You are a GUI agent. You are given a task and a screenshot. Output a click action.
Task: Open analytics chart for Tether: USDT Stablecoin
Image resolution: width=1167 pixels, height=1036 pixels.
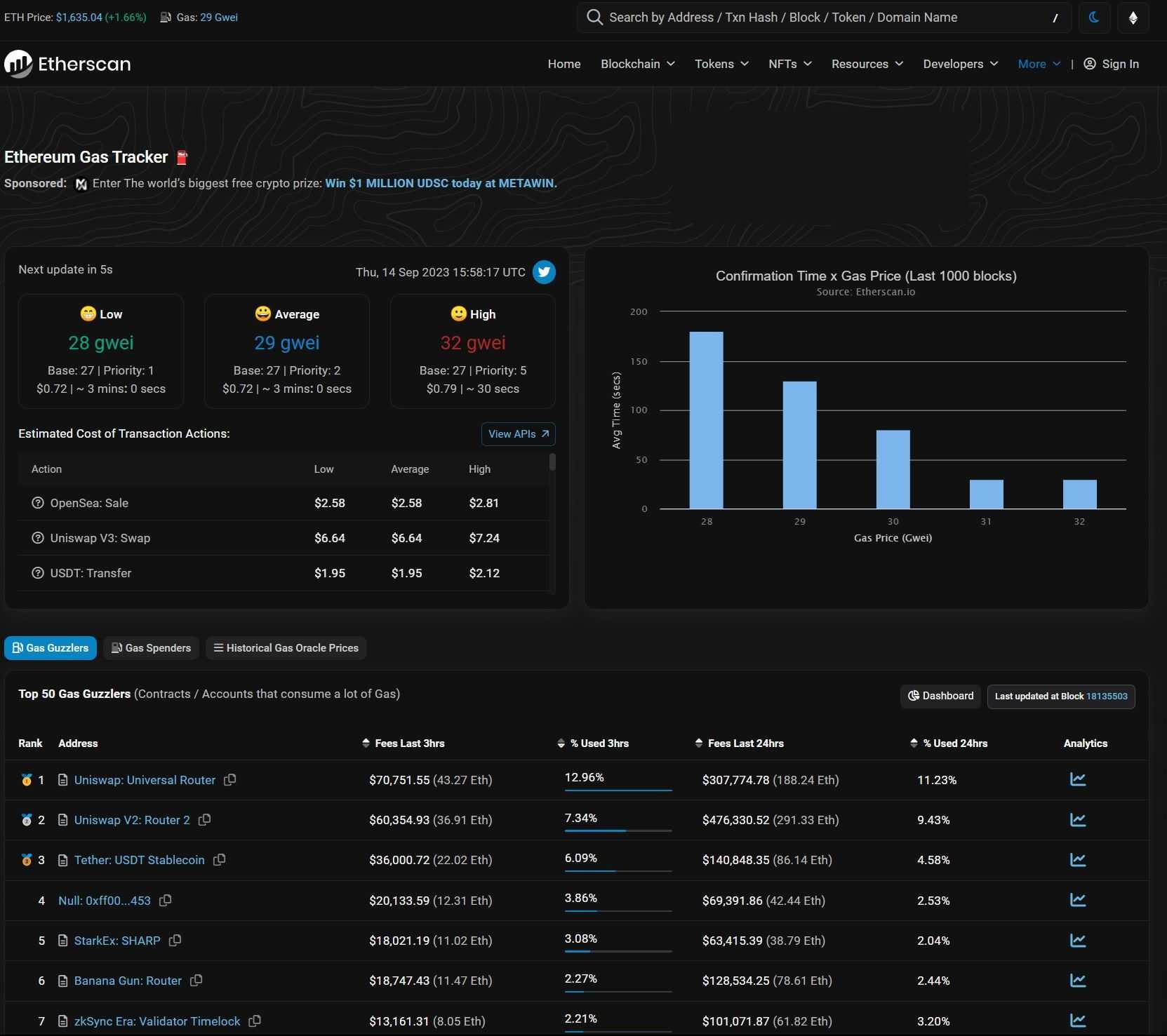click(x=1078, y=860)
